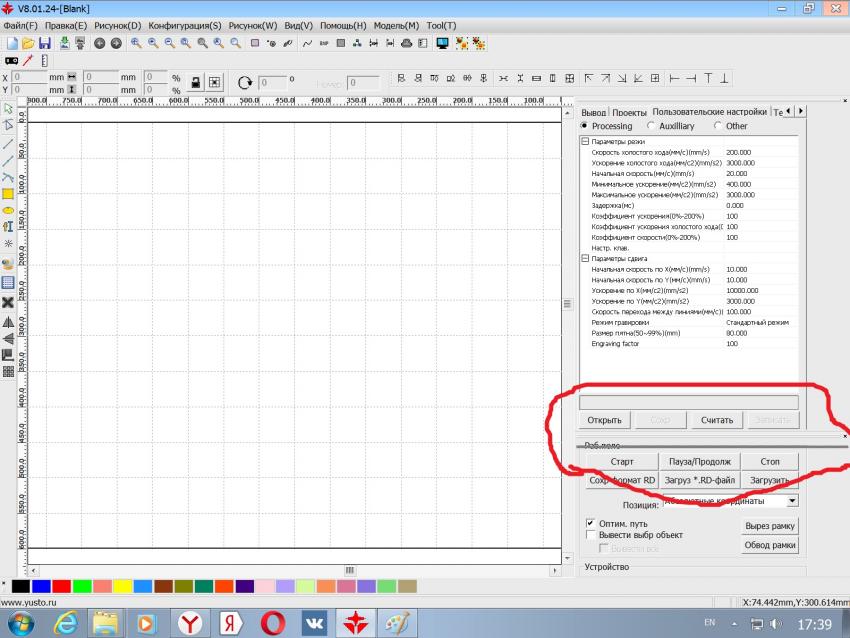Select the Other radio button
Viewport: 850px width, 638px height.
tap(718, 126)
